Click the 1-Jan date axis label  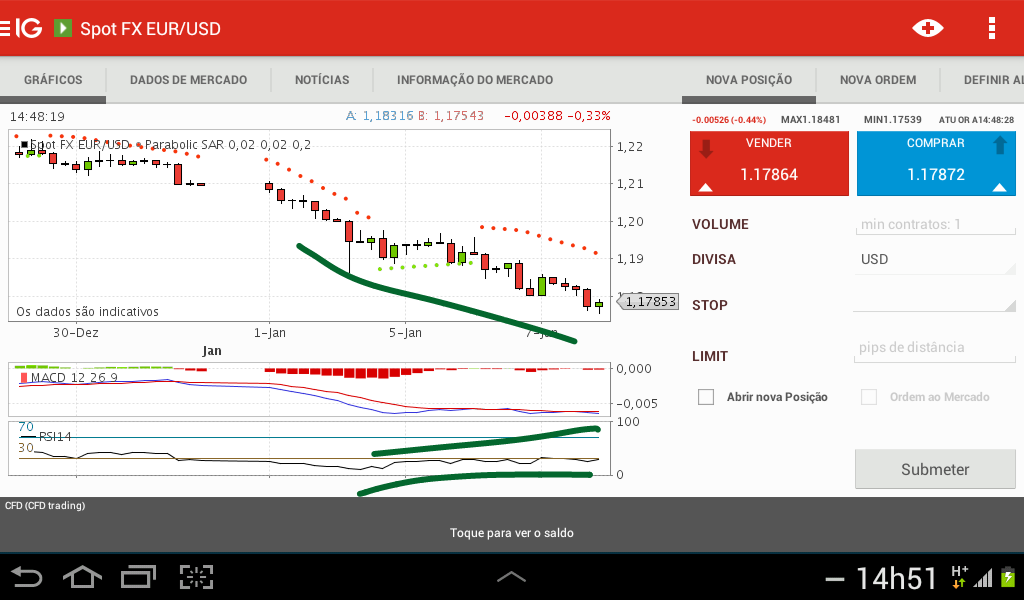tap(270, 332)
